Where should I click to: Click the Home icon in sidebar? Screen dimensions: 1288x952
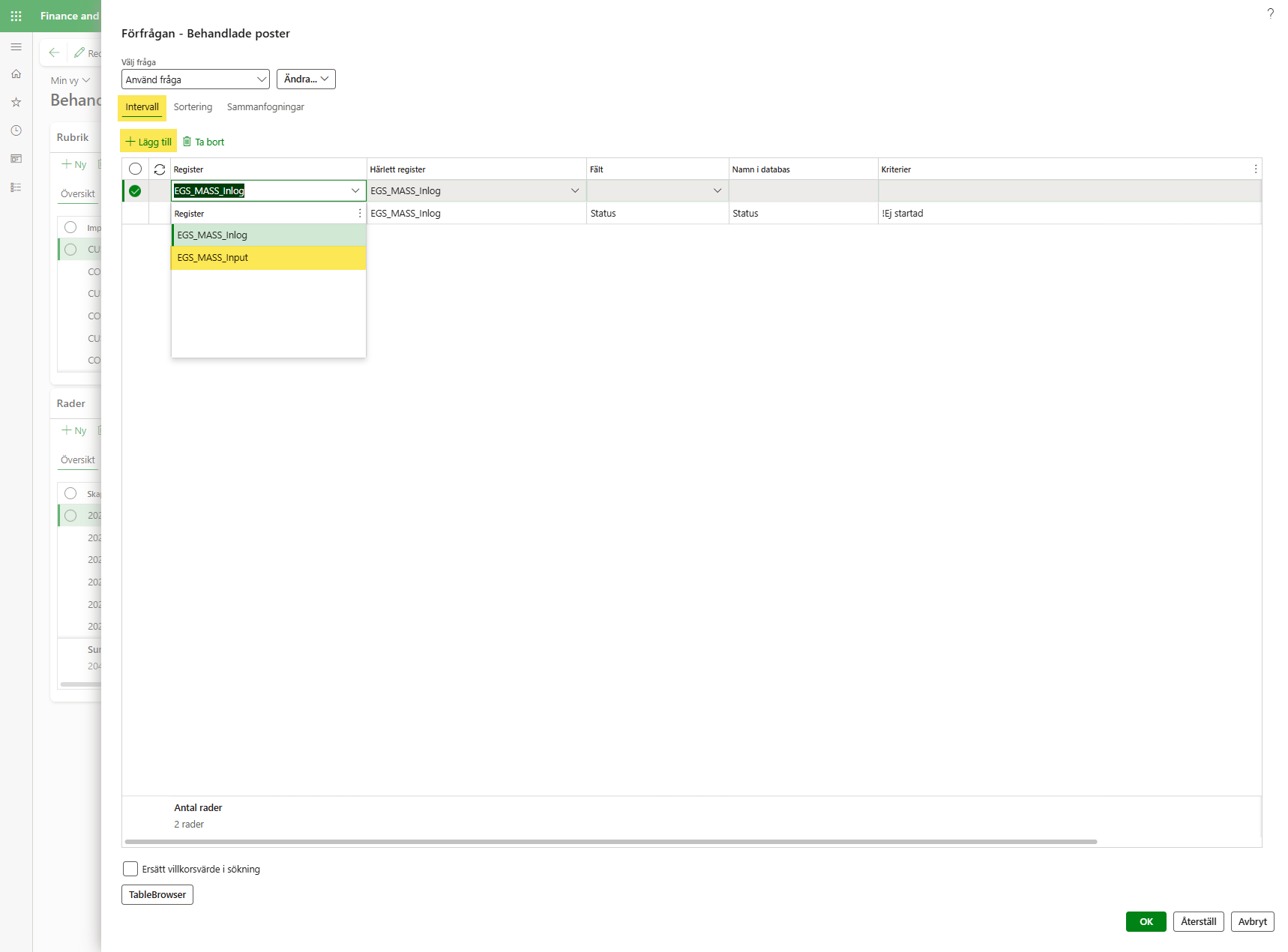click(16, 74)
